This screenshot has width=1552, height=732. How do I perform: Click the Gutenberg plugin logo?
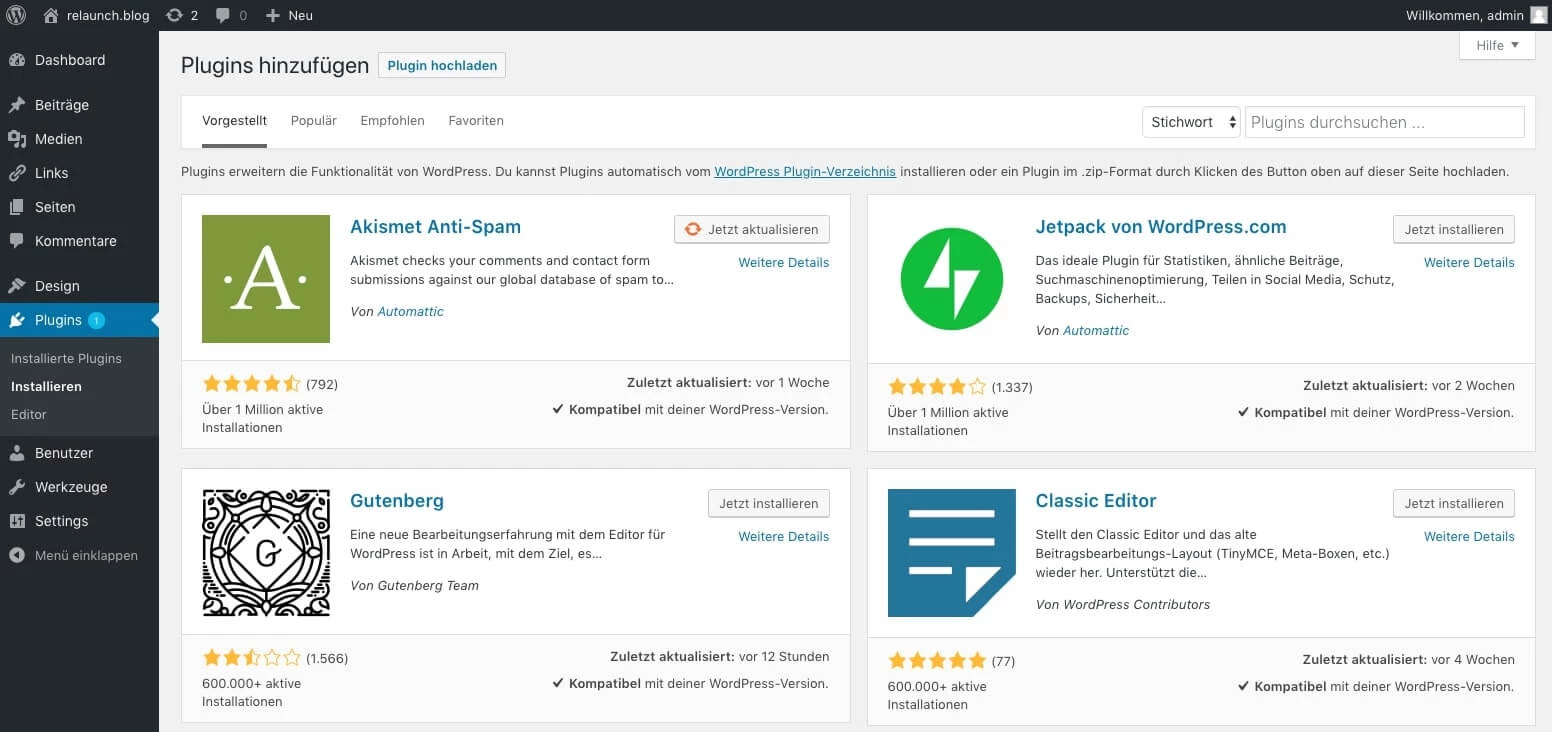click(x=265, y=553)
